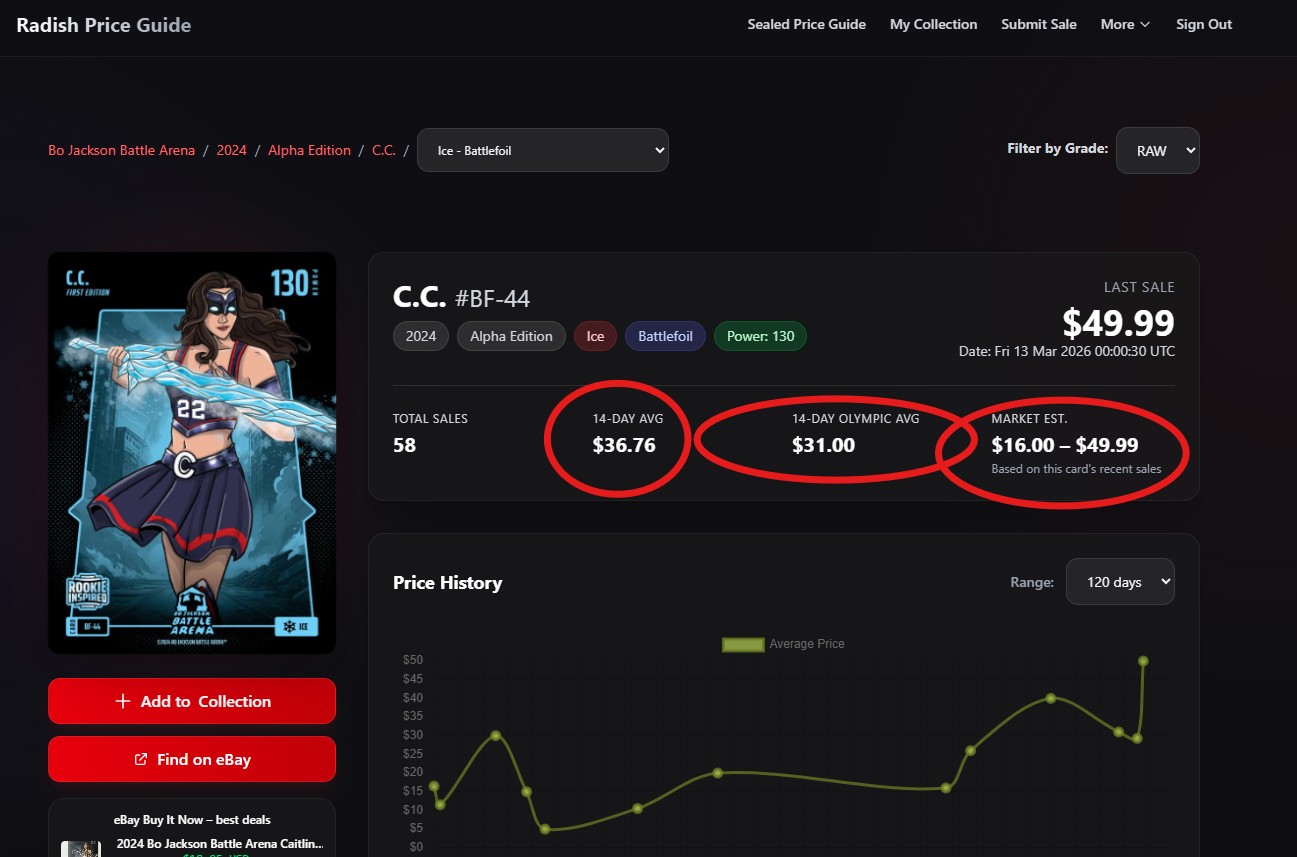Click the $40 data point on the chart
Viewport: 1297px width, 857px height.
coord(1050,698)
